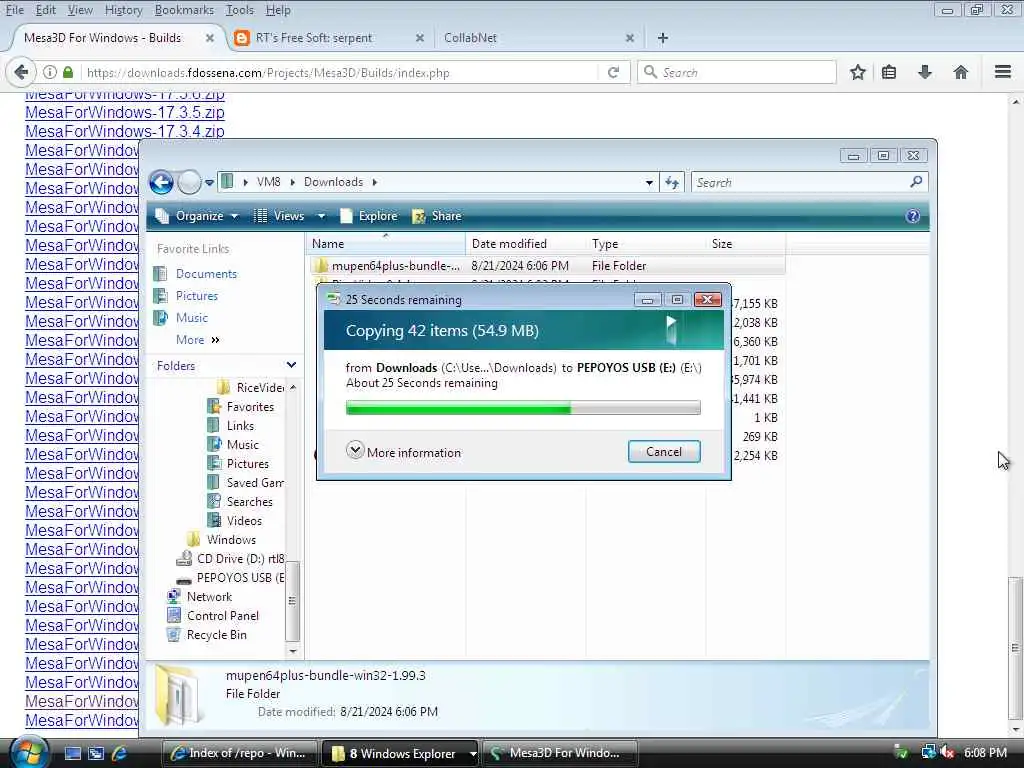Image resolution: width=1024 pixels, height=768 pixels.
Task: Select CD Drive (D:) in tree
Action: [231, 558]
